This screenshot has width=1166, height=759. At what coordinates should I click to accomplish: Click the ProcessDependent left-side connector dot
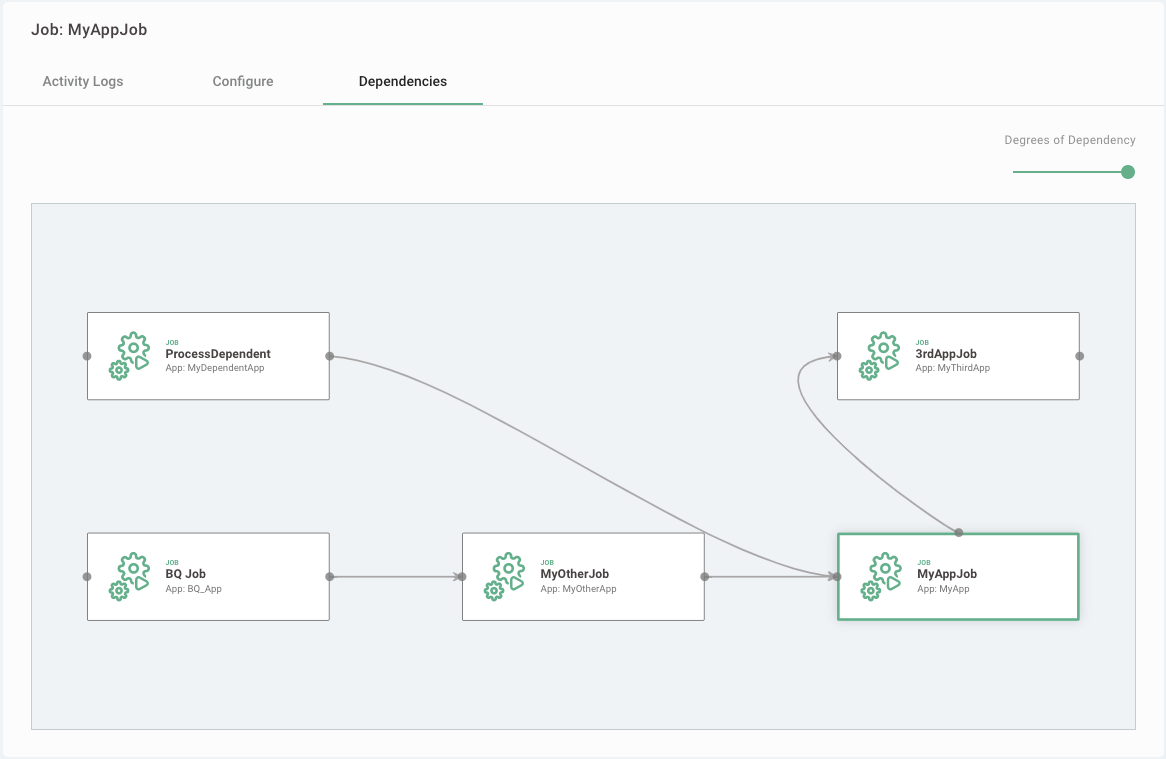pos(87,356)
